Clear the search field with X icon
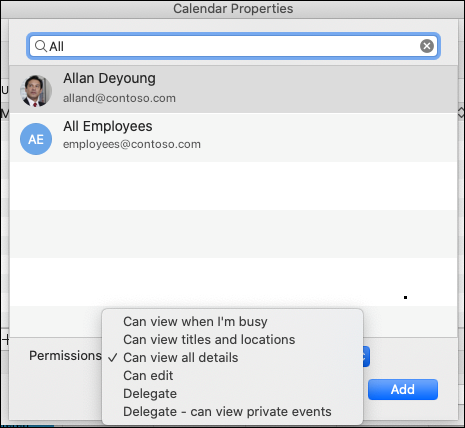Image resolution: width=465 pixels, height=428 pixels. coord(427,46)
